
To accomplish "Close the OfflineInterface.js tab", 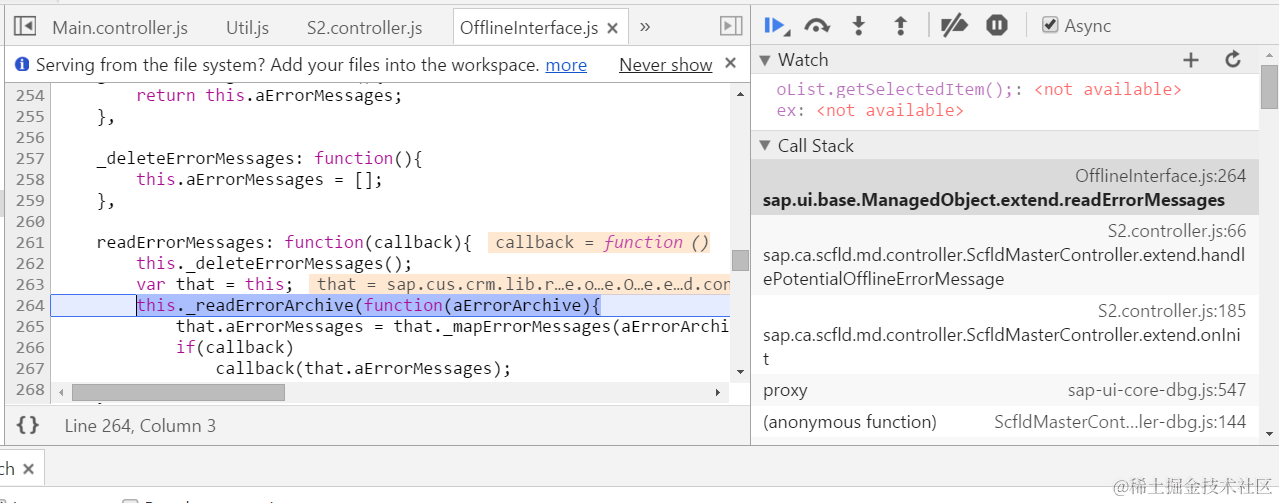I will click(x=613, y=28).
